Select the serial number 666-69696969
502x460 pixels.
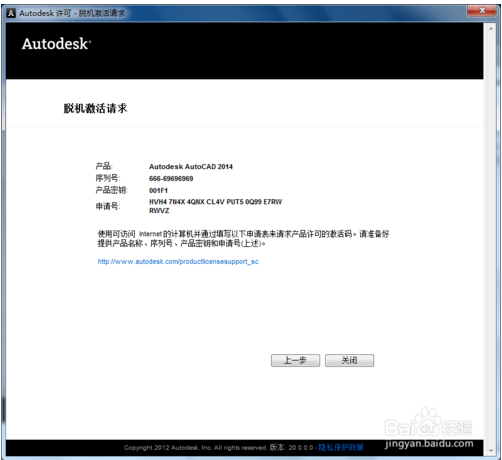171,179
